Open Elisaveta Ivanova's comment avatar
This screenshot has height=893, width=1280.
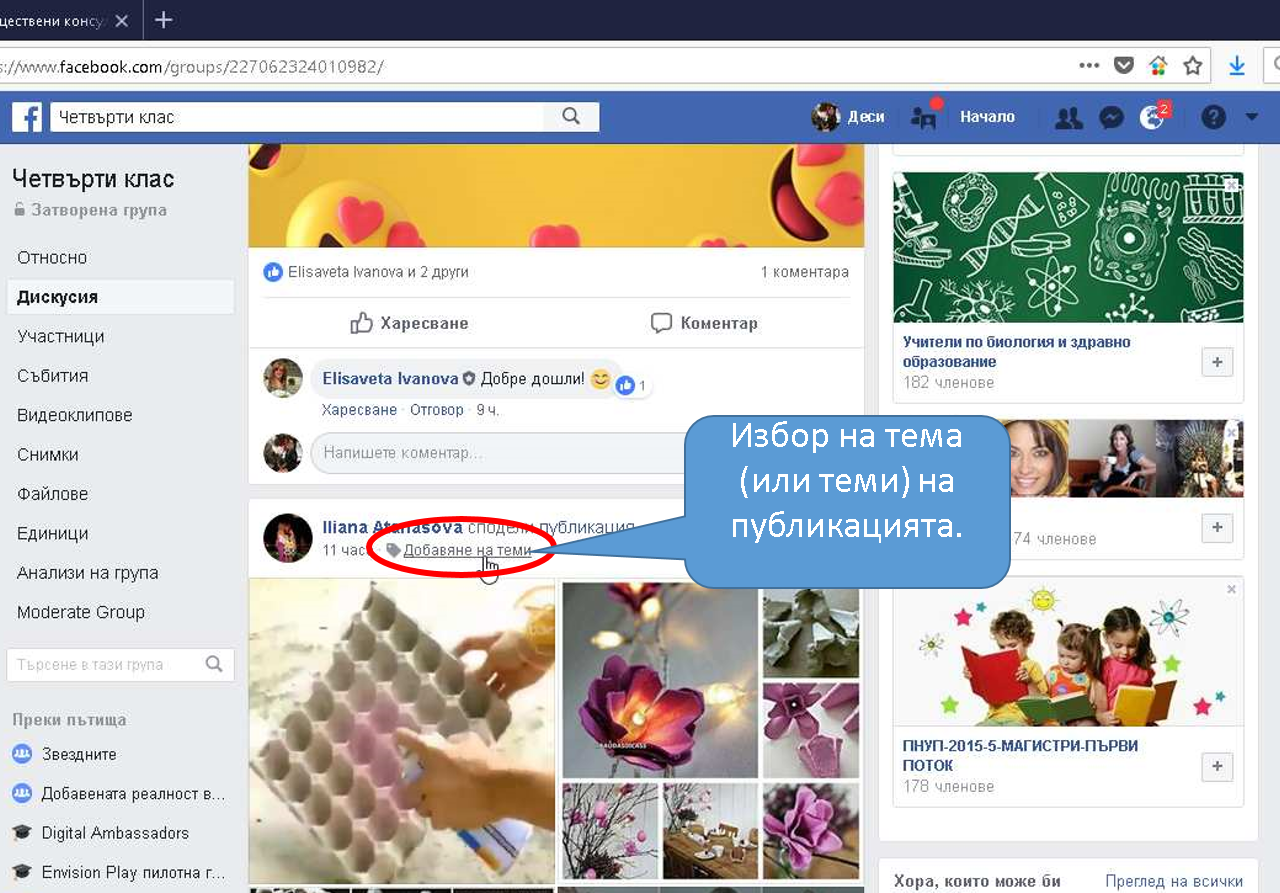[283, 378]
